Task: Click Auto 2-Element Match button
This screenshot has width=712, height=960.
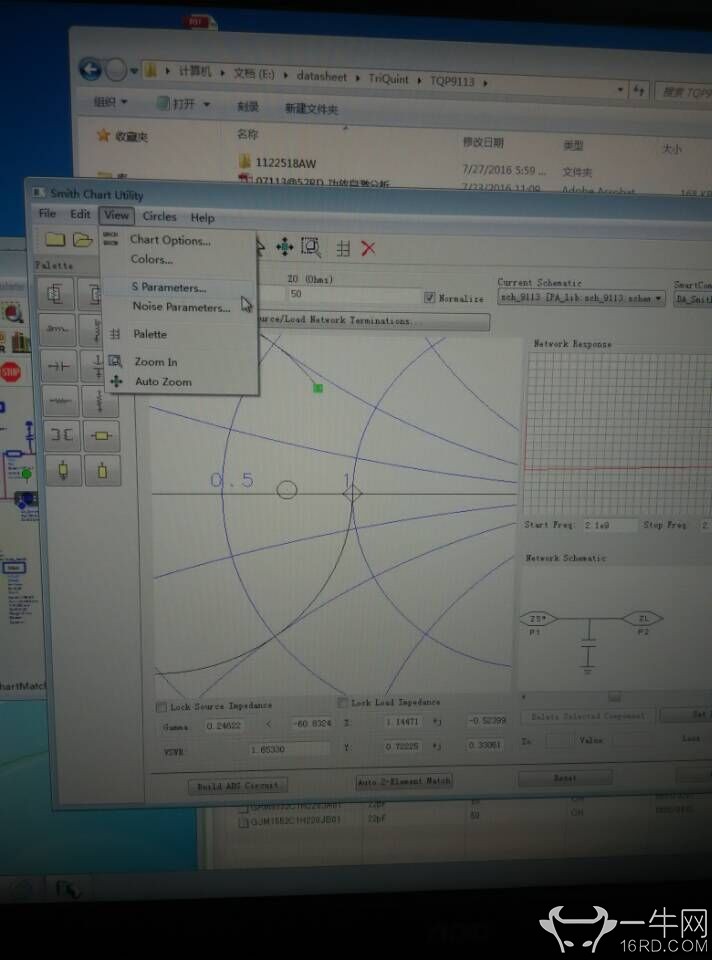Action: click(404, 781)
